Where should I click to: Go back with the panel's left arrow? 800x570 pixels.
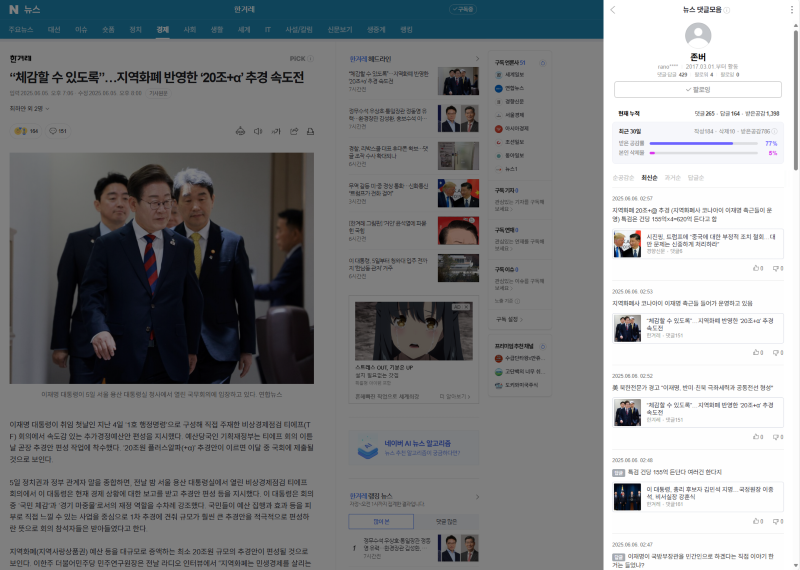click(x=613, y=10)
